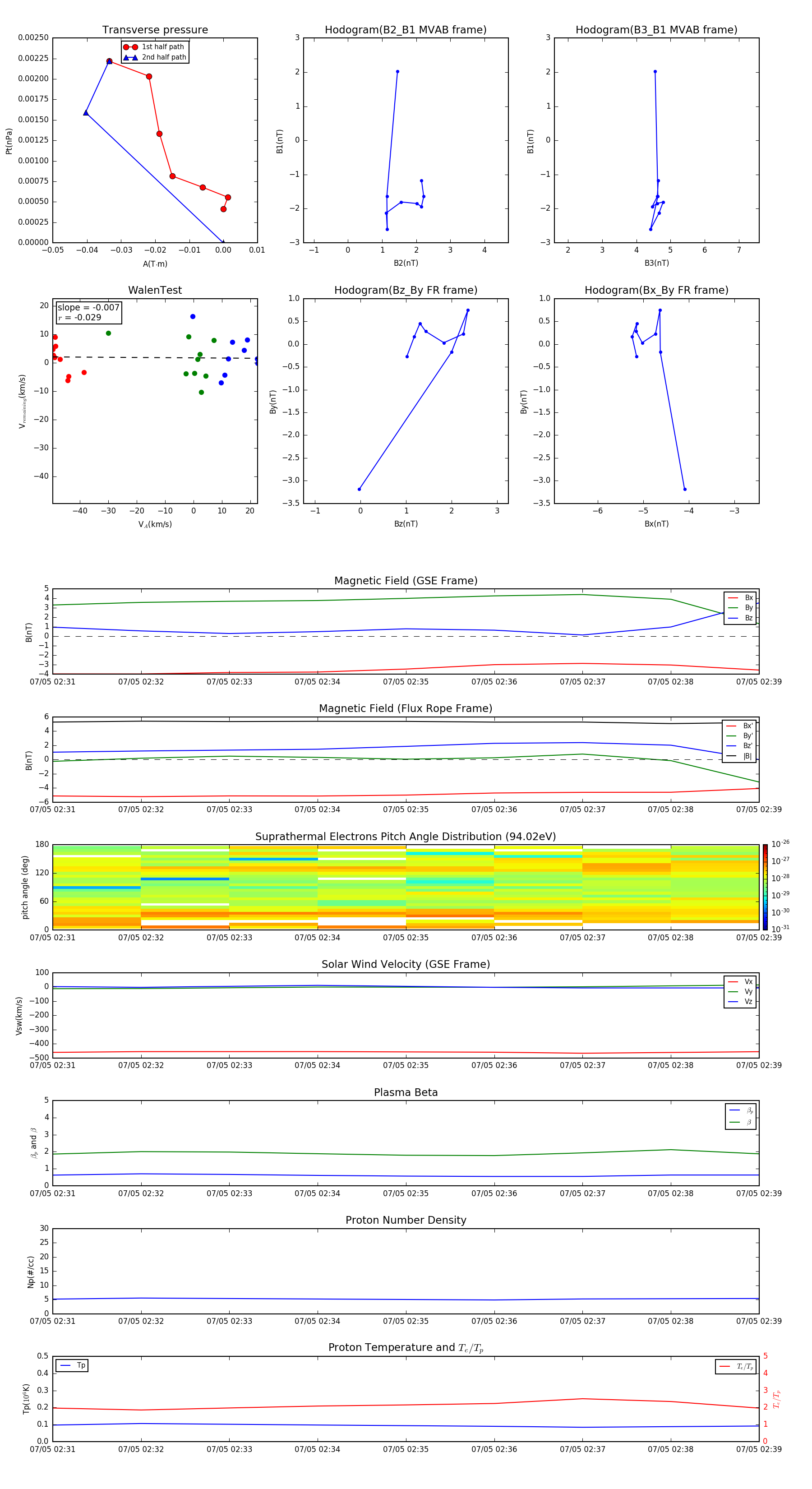Click 'Magnetic Field (Flux Rope Frame)' title

406,709
